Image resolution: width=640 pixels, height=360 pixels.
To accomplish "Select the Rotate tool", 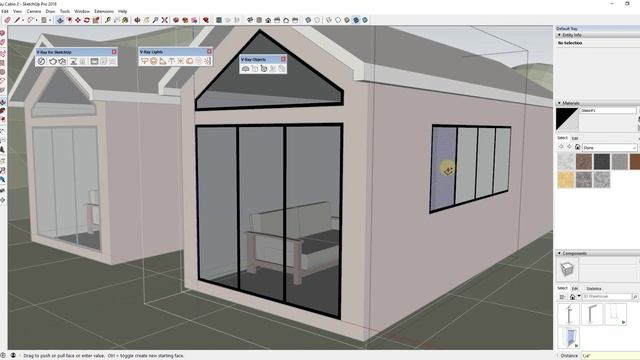I will 87,20.
